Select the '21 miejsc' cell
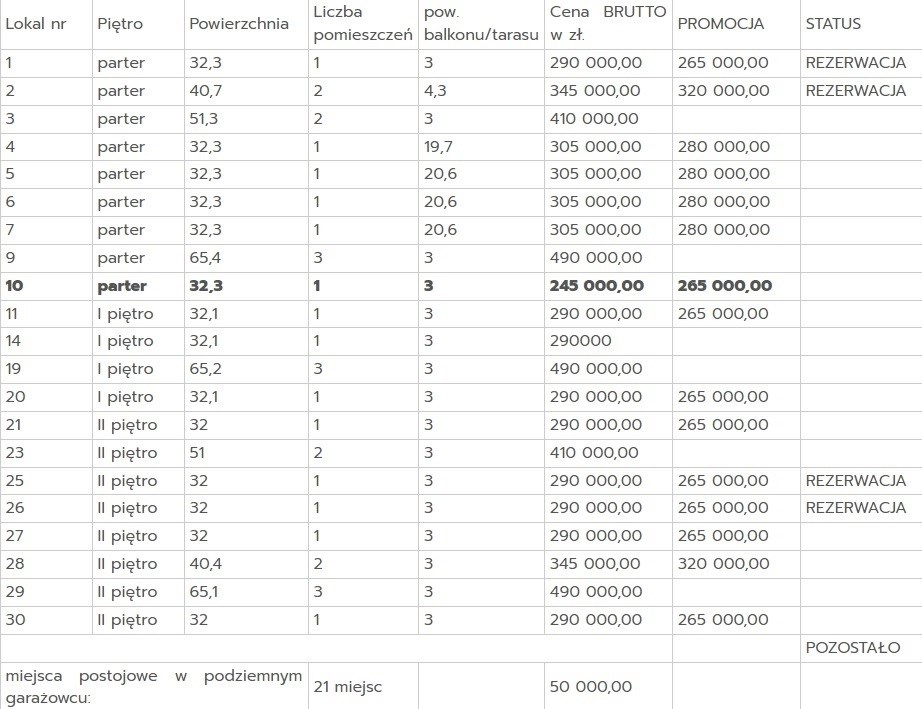This screenshot has height=709, width=922. 347,687
